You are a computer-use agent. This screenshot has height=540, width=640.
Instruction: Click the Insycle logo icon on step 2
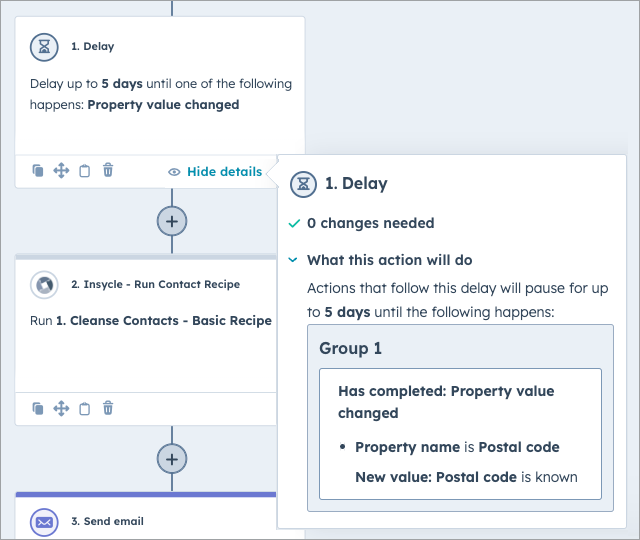click(44, 285)
